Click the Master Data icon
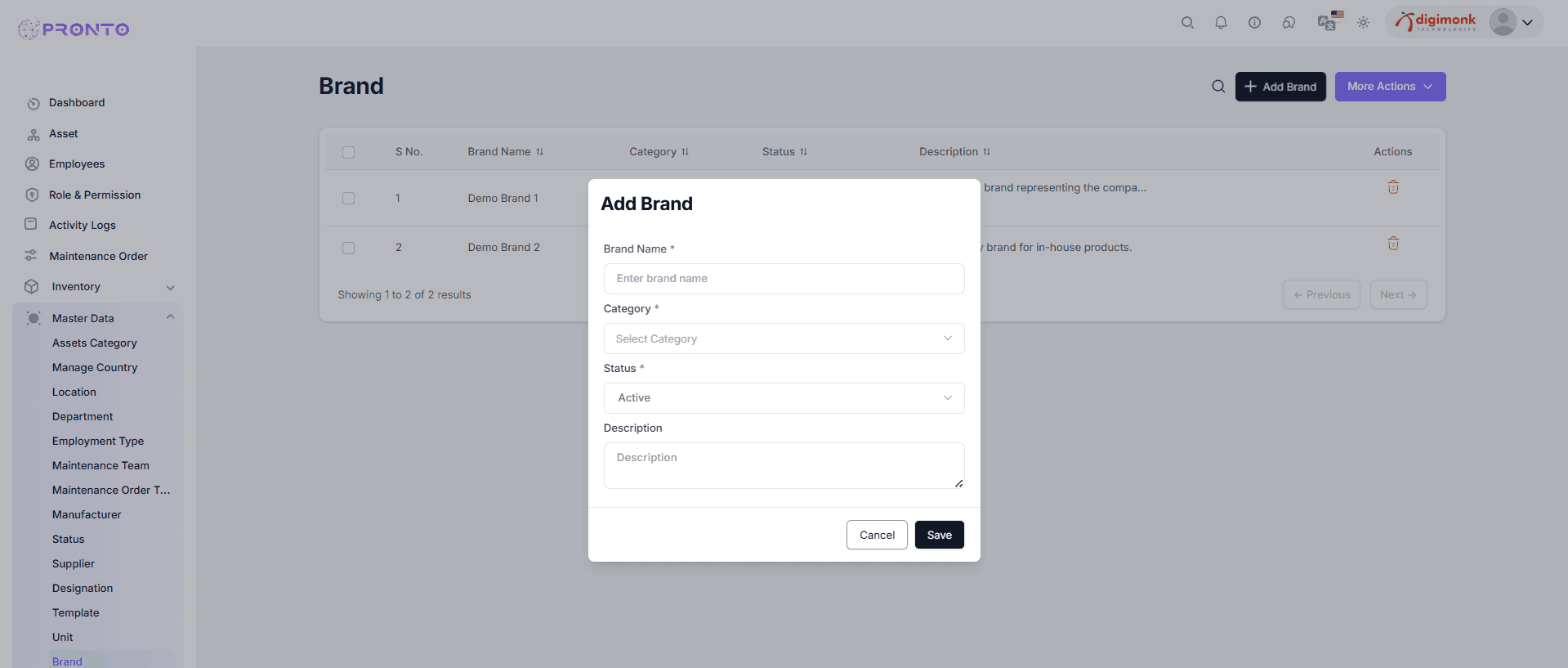Image resolution: width=1568 pixels, height=668 pixels. tap(34, 318)
